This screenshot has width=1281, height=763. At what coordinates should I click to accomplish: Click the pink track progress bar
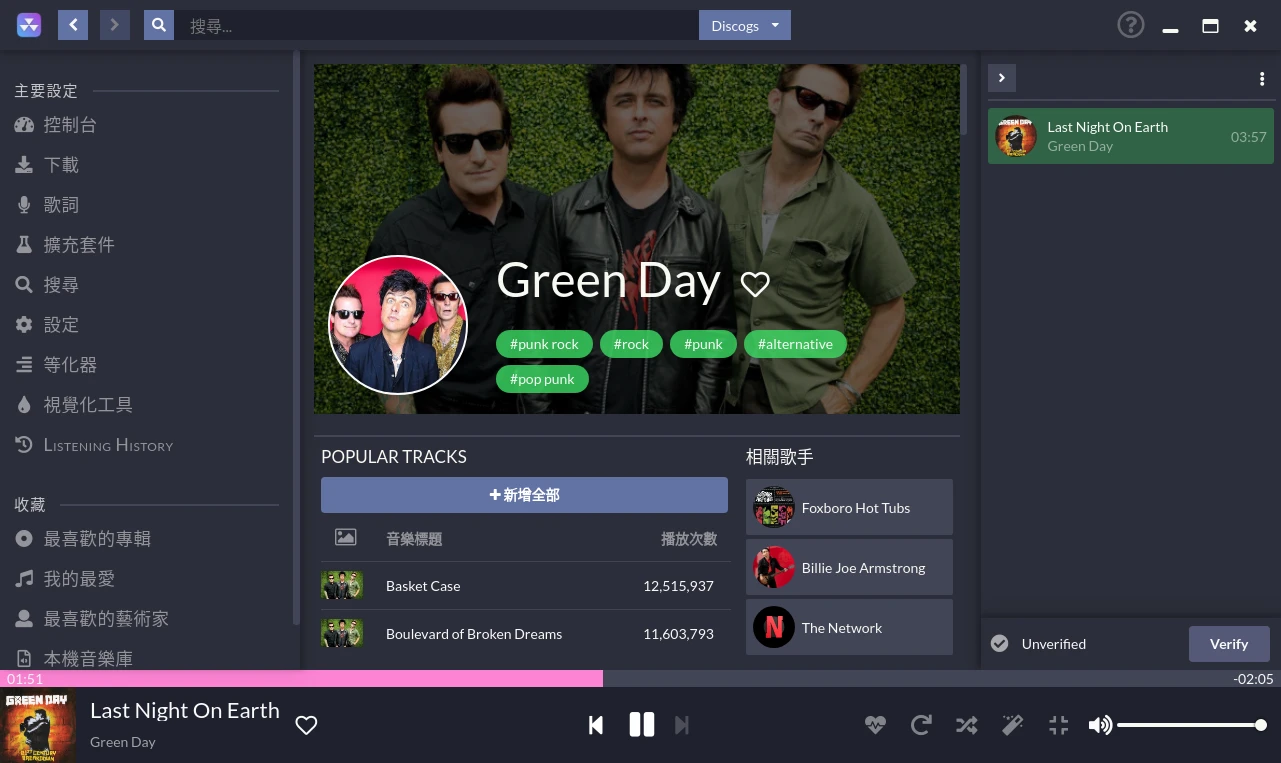301,679
